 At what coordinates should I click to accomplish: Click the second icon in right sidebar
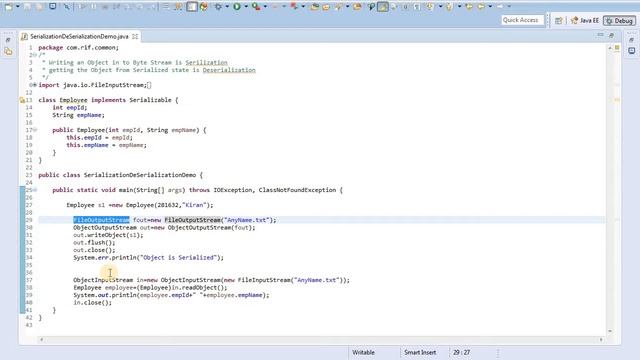tap(631, 51)
